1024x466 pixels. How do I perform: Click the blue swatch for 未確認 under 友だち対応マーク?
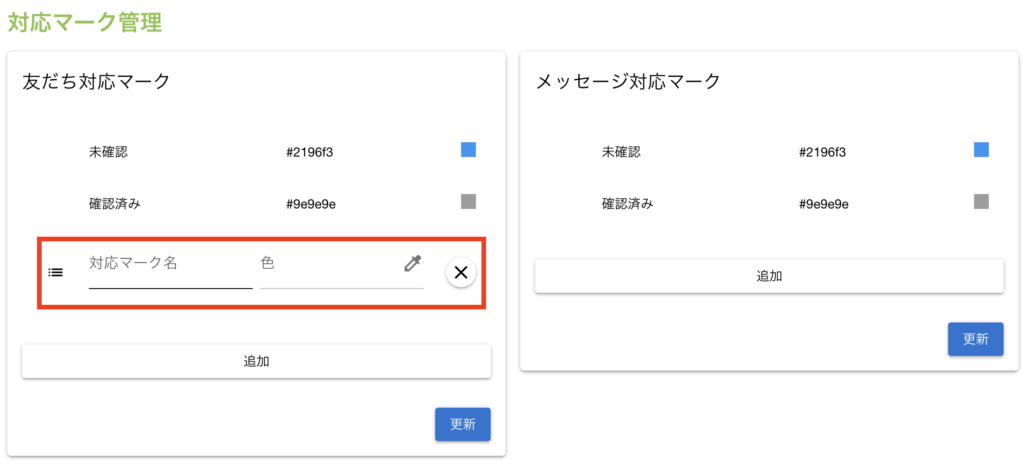point(468,150)
